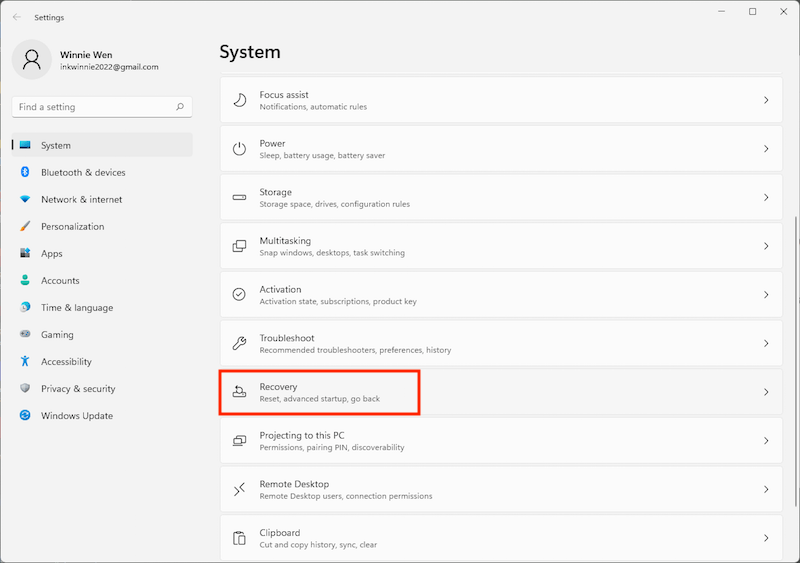Image resolution: width=800 pixels, height=563 pixels.
Task: Click the Bluetooth icon in the sidebar
Action: [25, 172]
